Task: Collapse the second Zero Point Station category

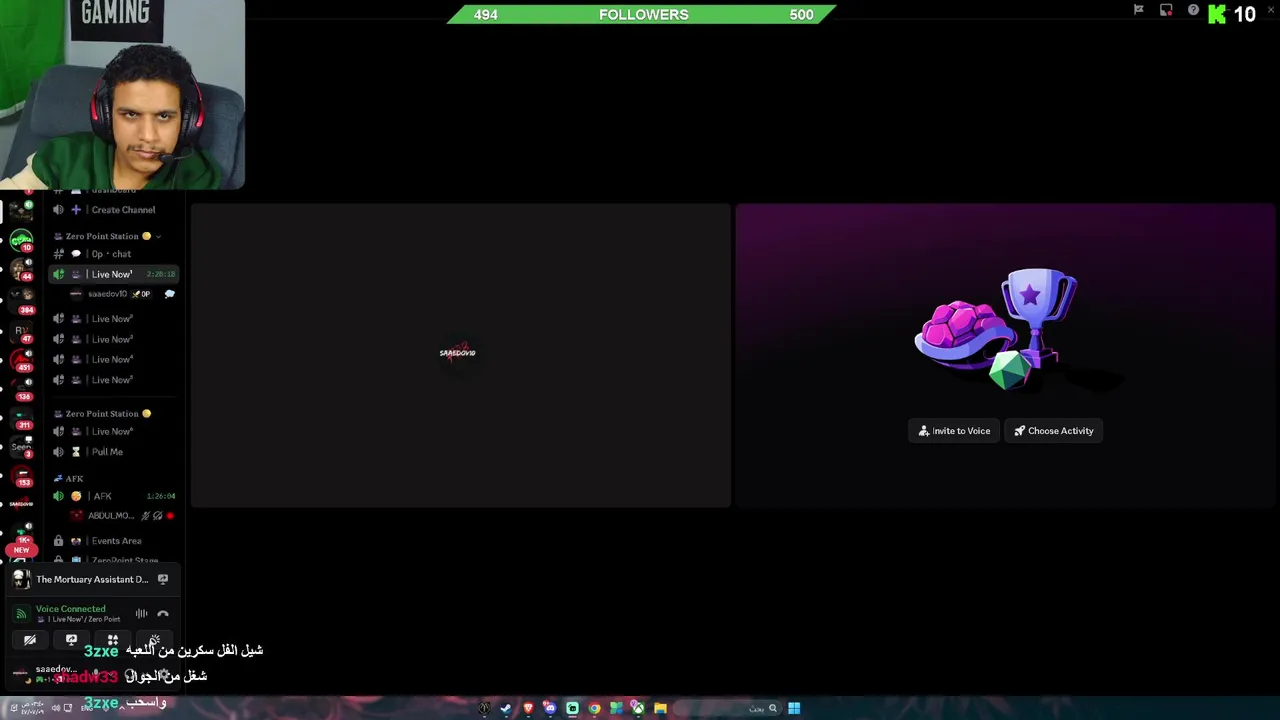Action: tap(102, 413)
